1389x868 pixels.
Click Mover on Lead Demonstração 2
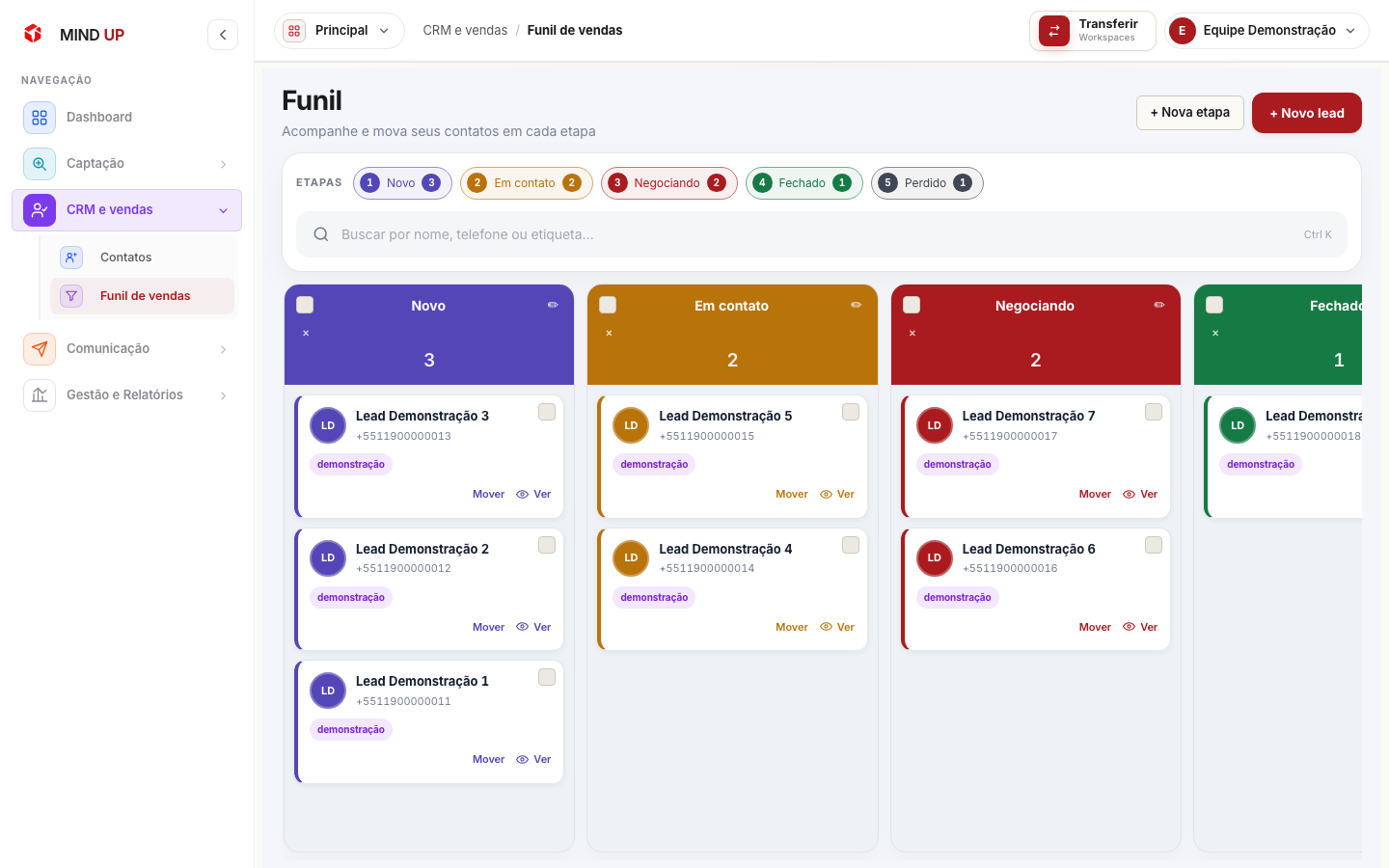(x=488, y=627)
